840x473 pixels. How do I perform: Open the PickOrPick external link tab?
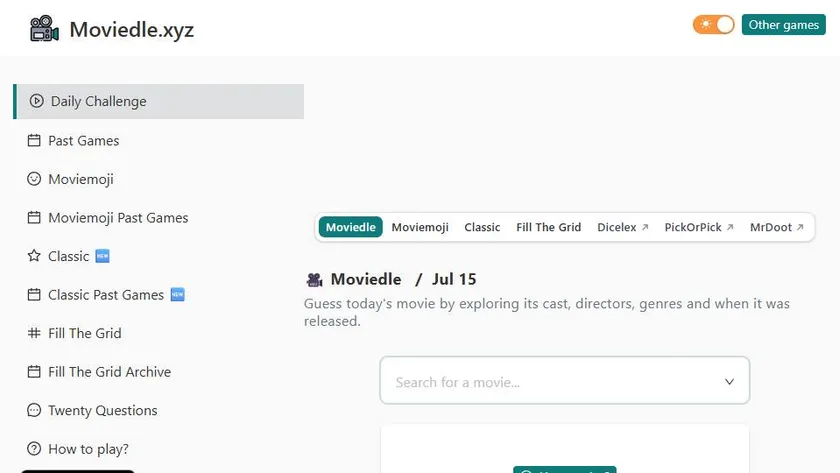click(699, 227)
